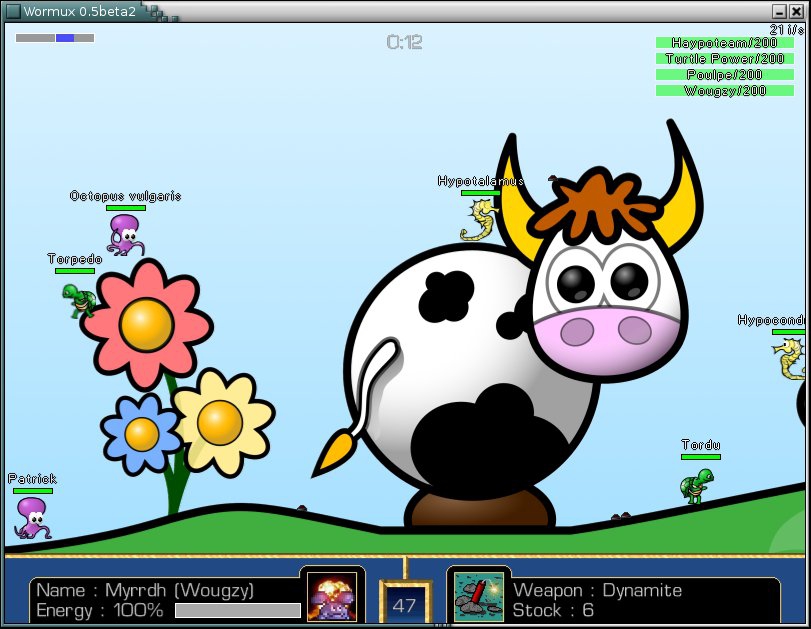Click the Dynamite weapon icon
Screen dimensions: 811x629
(x=479, y=597)
